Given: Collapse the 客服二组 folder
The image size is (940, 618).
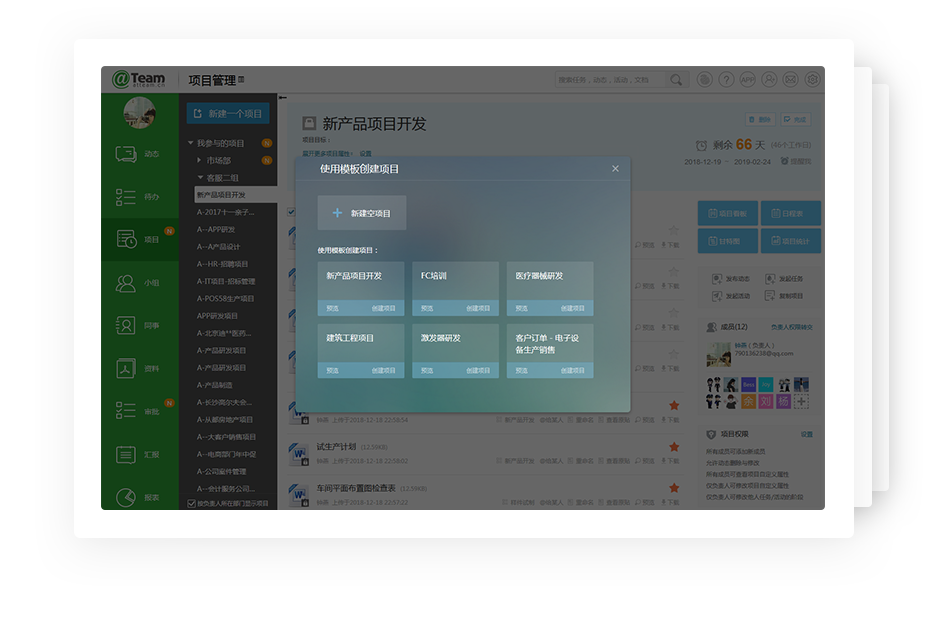Looking at the screenshot, I should pyautogui.click(x=200, y=177).
